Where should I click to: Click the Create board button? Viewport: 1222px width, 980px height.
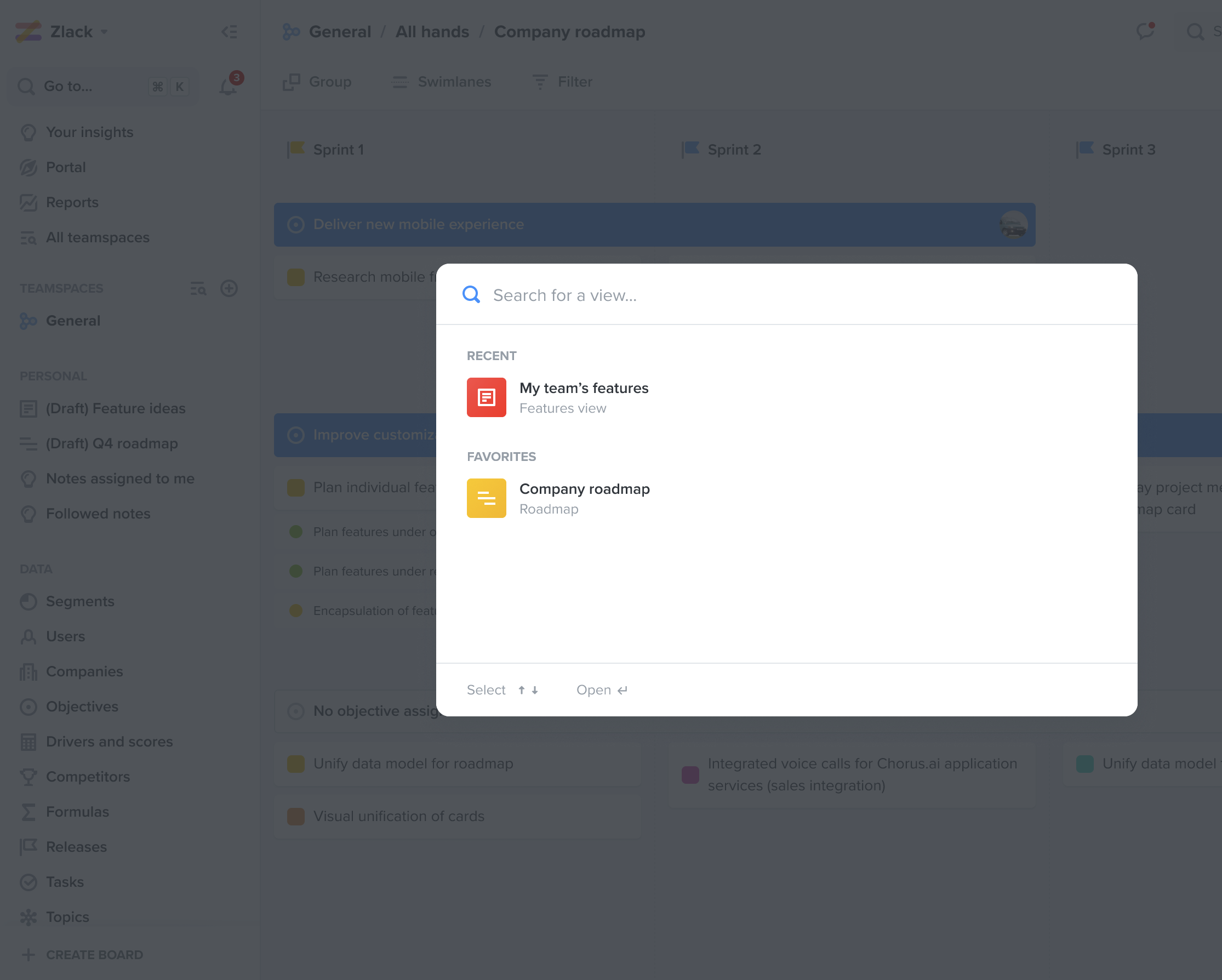(x=82, y=955)
